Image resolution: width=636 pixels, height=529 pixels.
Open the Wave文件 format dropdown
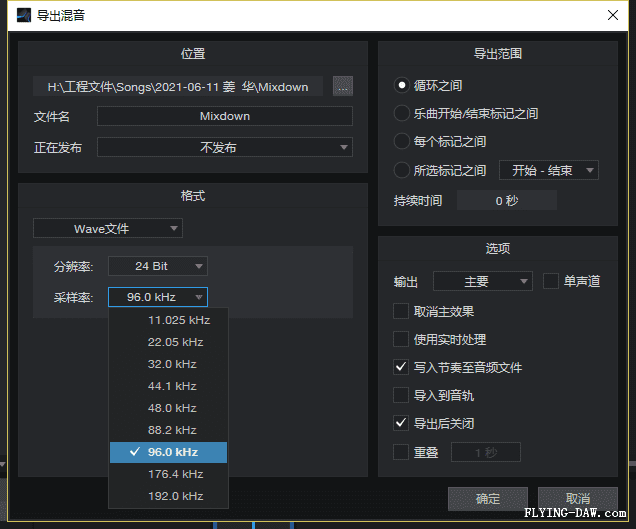tap(108, 229)
